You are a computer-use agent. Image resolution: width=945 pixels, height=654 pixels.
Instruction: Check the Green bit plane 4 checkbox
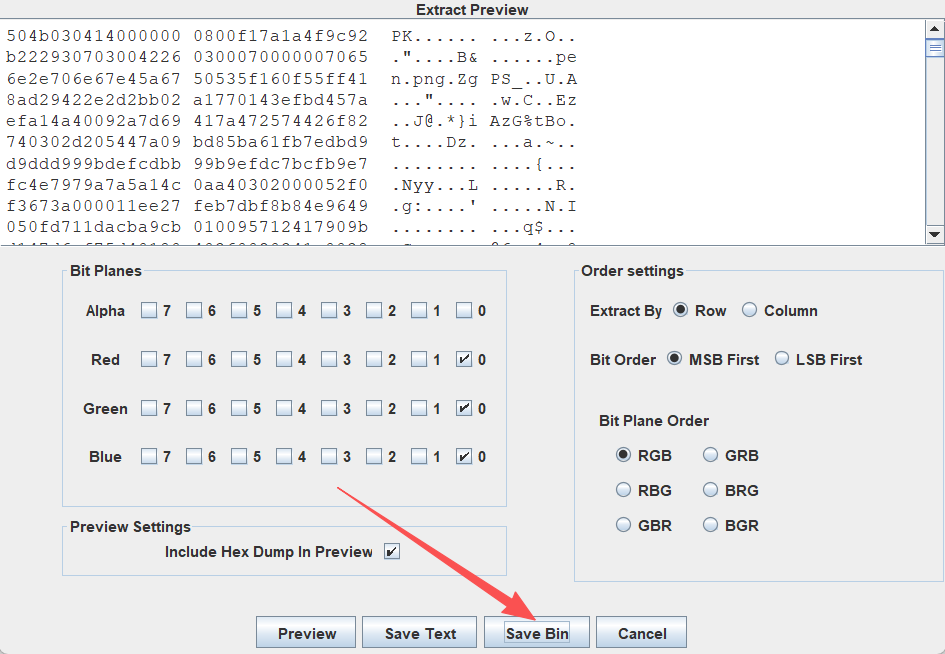point(284,408)
